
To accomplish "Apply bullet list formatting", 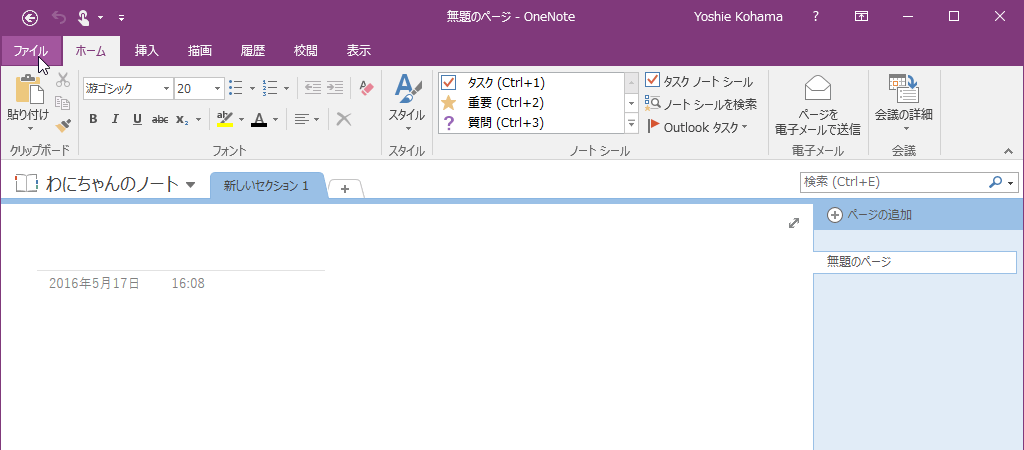I will [236, 88].
